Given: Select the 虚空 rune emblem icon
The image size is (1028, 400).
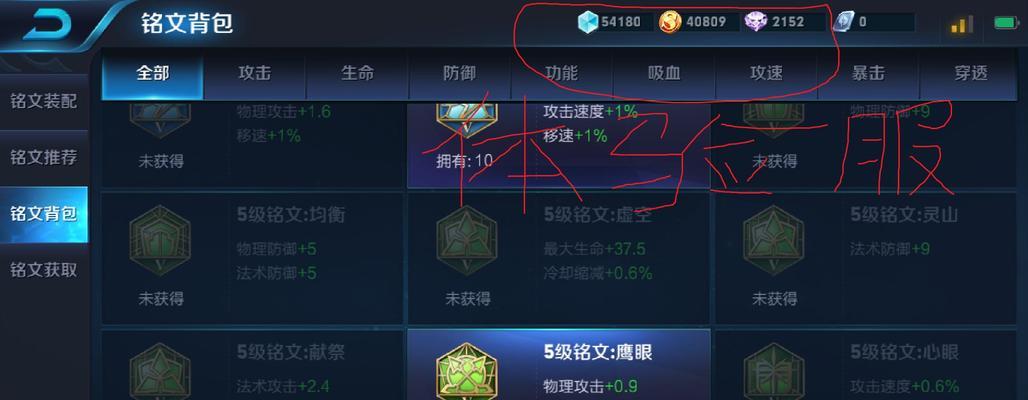Looking at the screenshot, I should (467, 240).
